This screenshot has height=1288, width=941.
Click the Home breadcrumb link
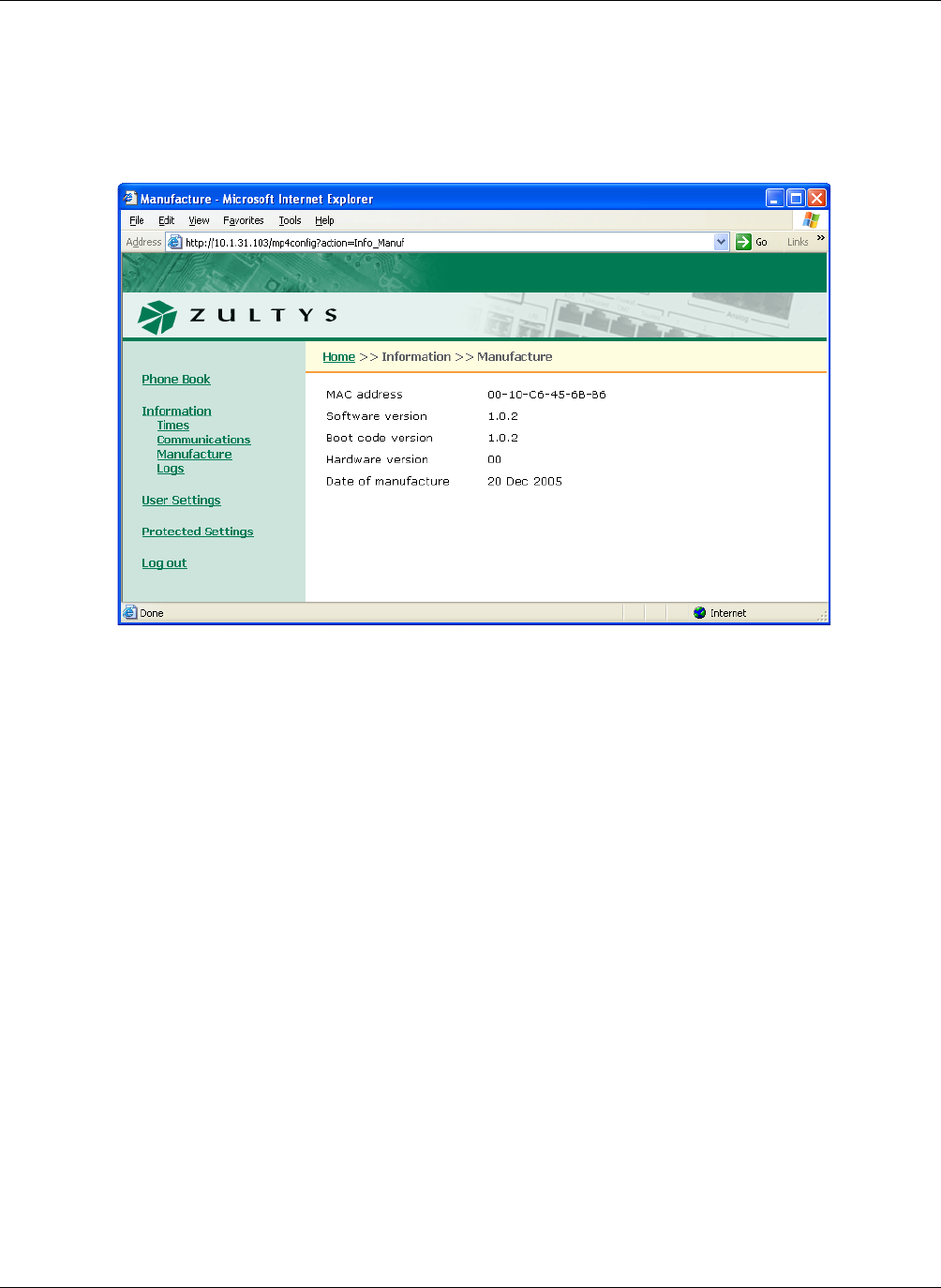(338, 357)
